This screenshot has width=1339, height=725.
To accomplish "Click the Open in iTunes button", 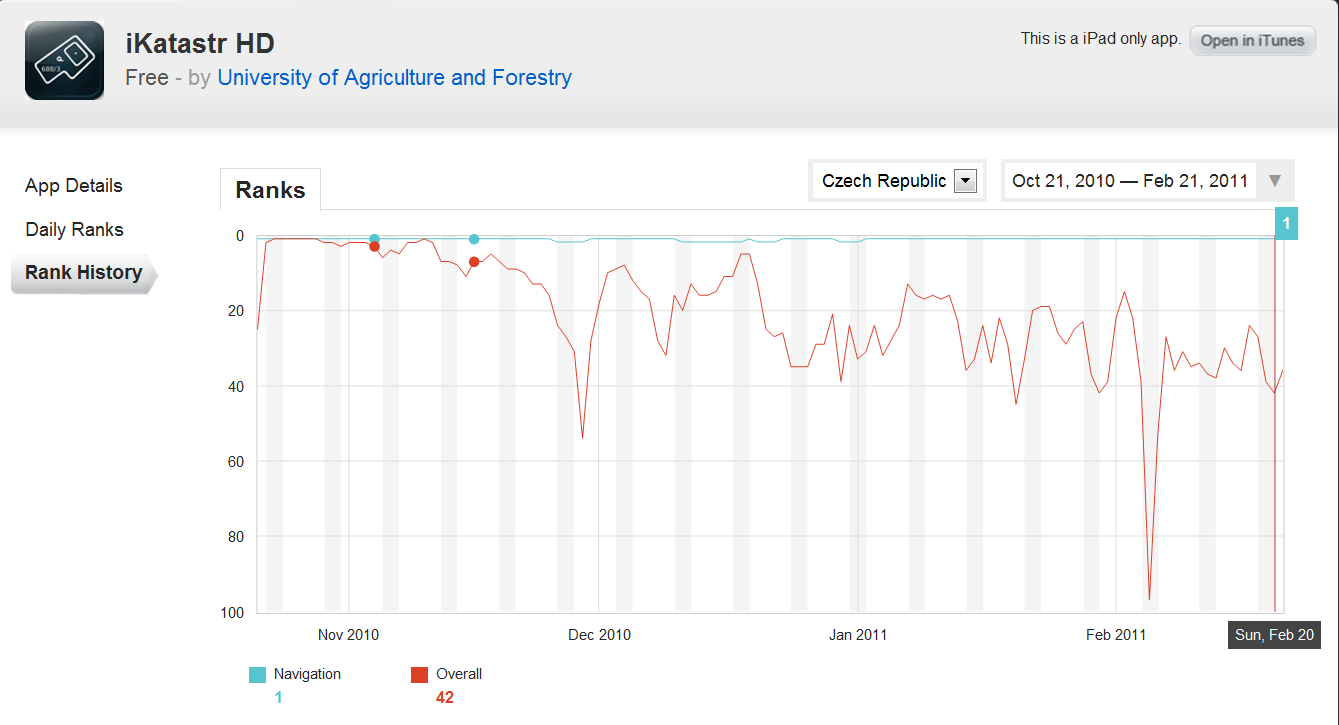I will tap(1252, 41).
